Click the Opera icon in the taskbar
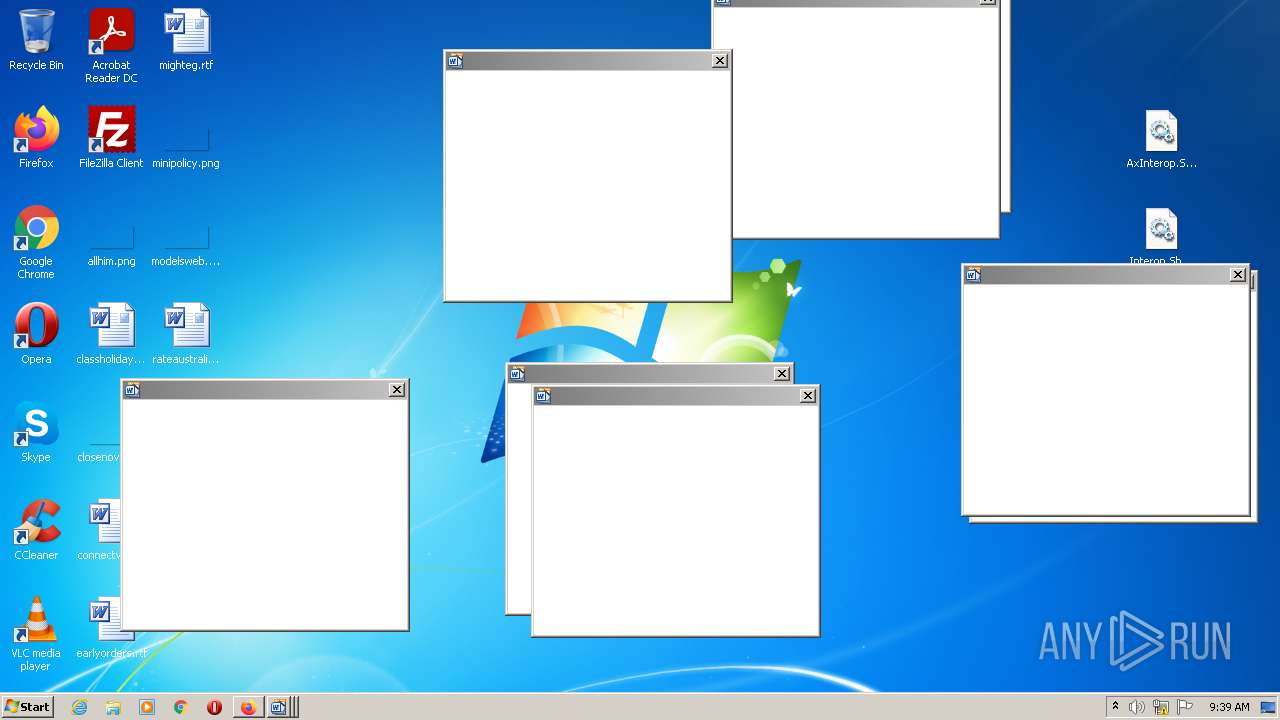 pyautogui.click(x=214, y=707)
